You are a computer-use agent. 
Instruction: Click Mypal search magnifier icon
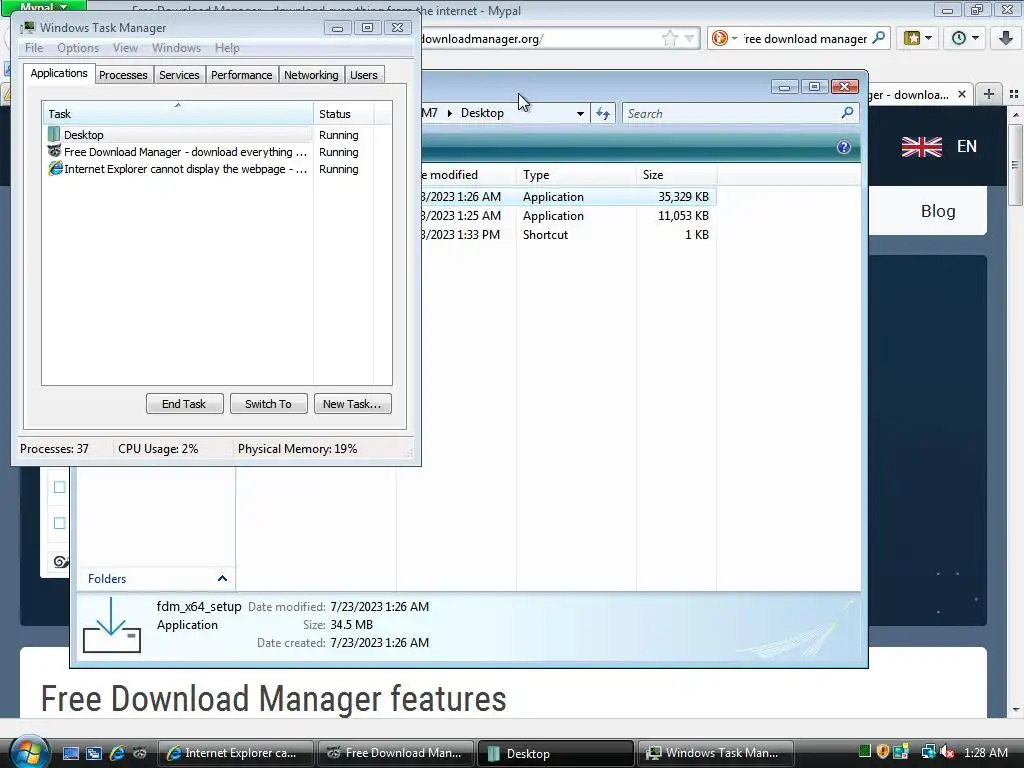878,38
